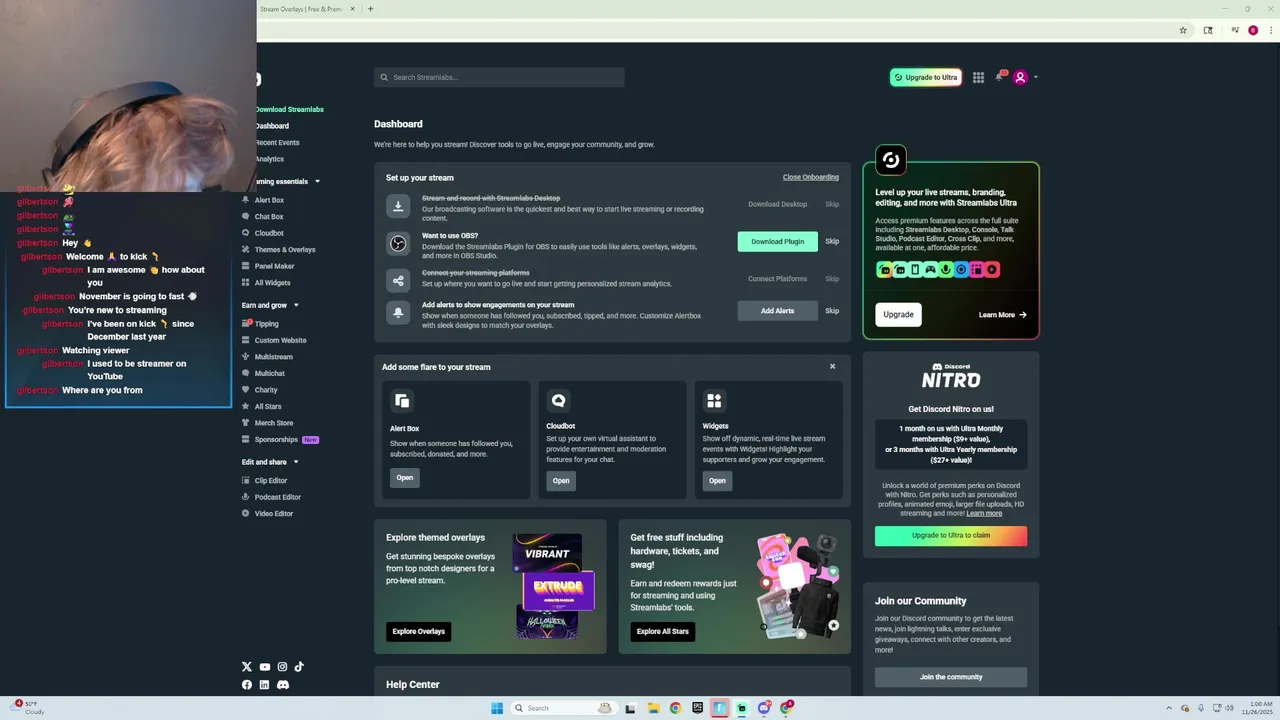Click the Download Plugin button for OBS
1280x720 pixels.
pyautogui.click(x=777, y=241)
